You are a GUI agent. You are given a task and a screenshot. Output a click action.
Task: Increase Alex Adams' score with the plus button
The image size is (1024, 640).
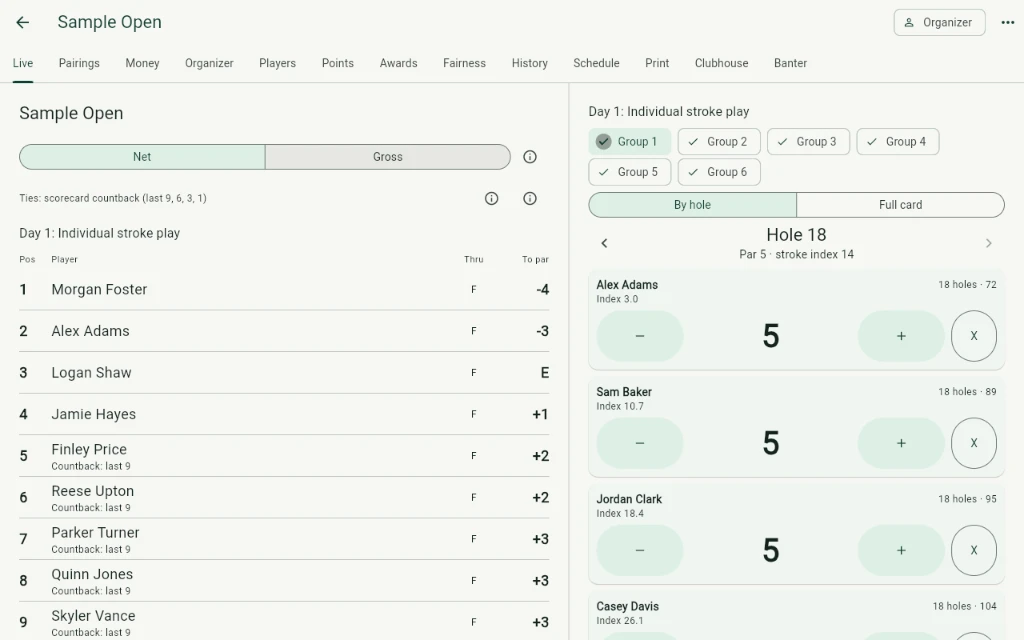[x=901, y=336]
